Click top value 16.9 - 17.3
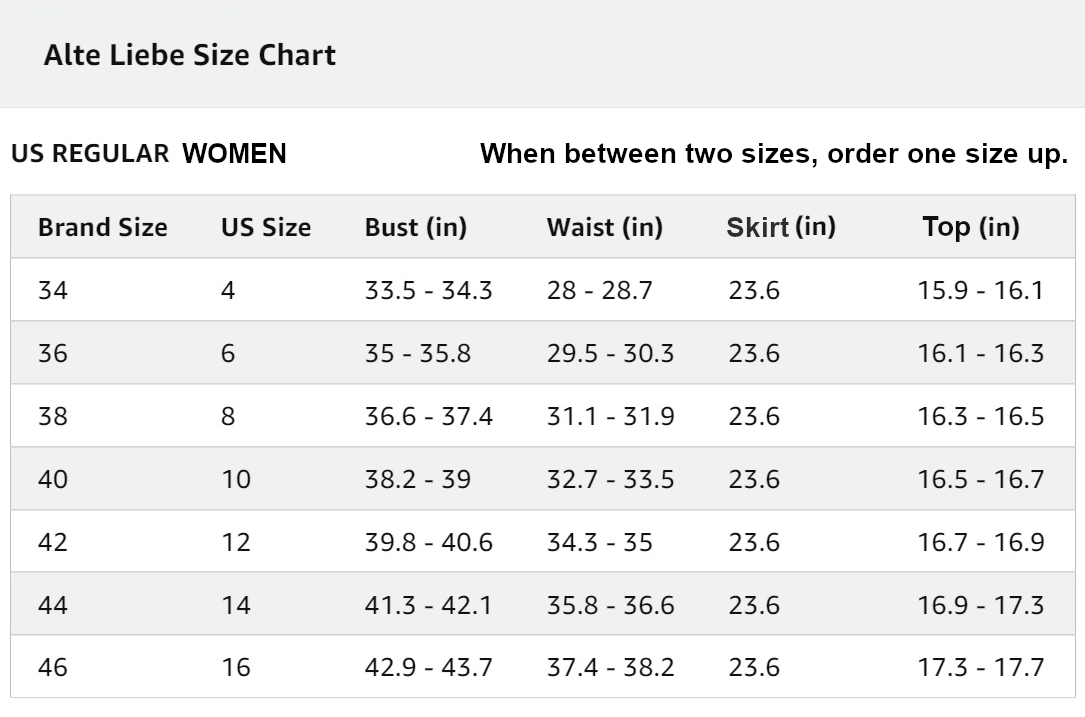The image size is (1085, 717). click(981, 605)
